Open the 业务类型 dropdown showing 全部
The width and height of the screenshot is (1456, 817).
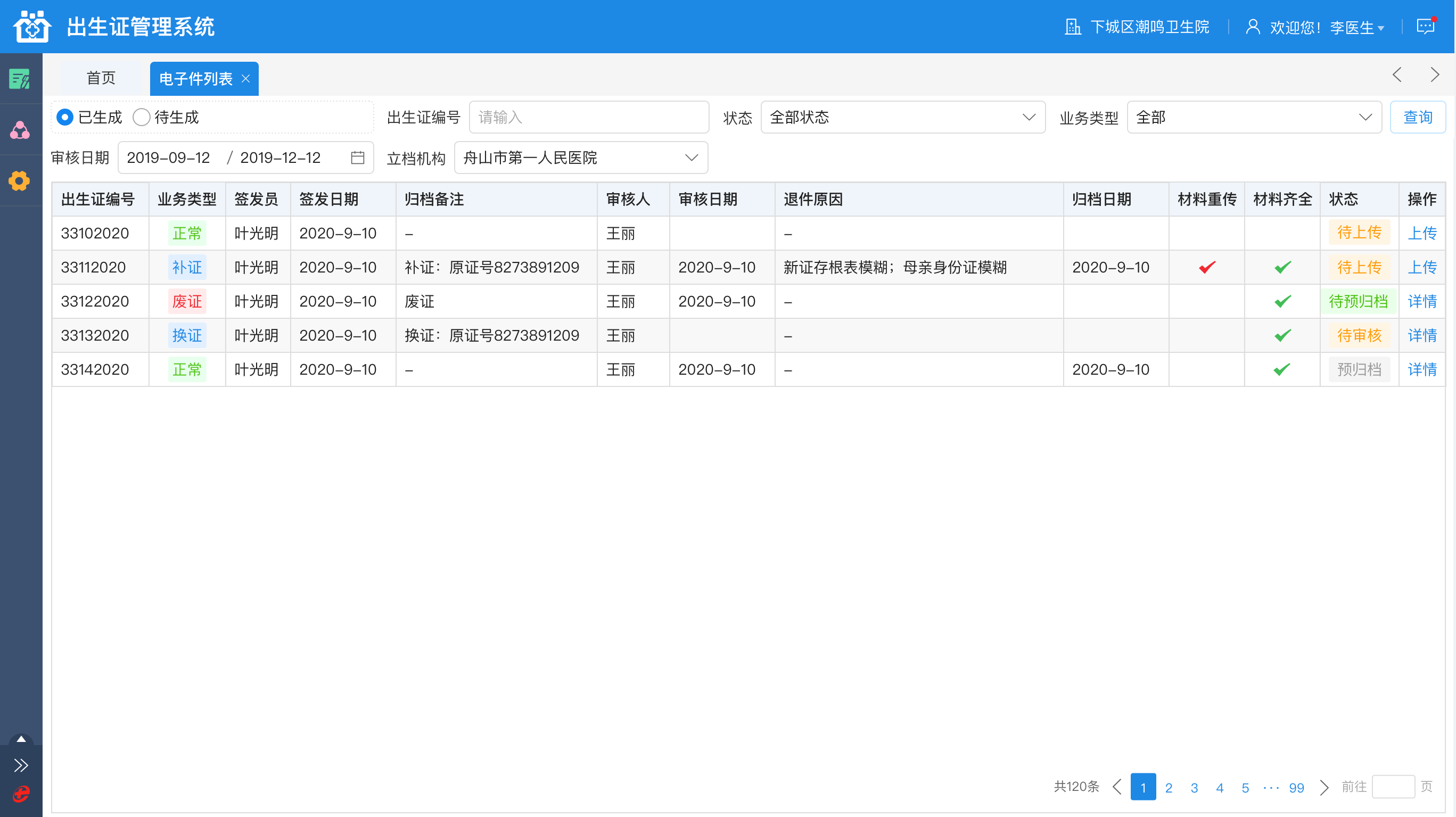(1254, 117)
